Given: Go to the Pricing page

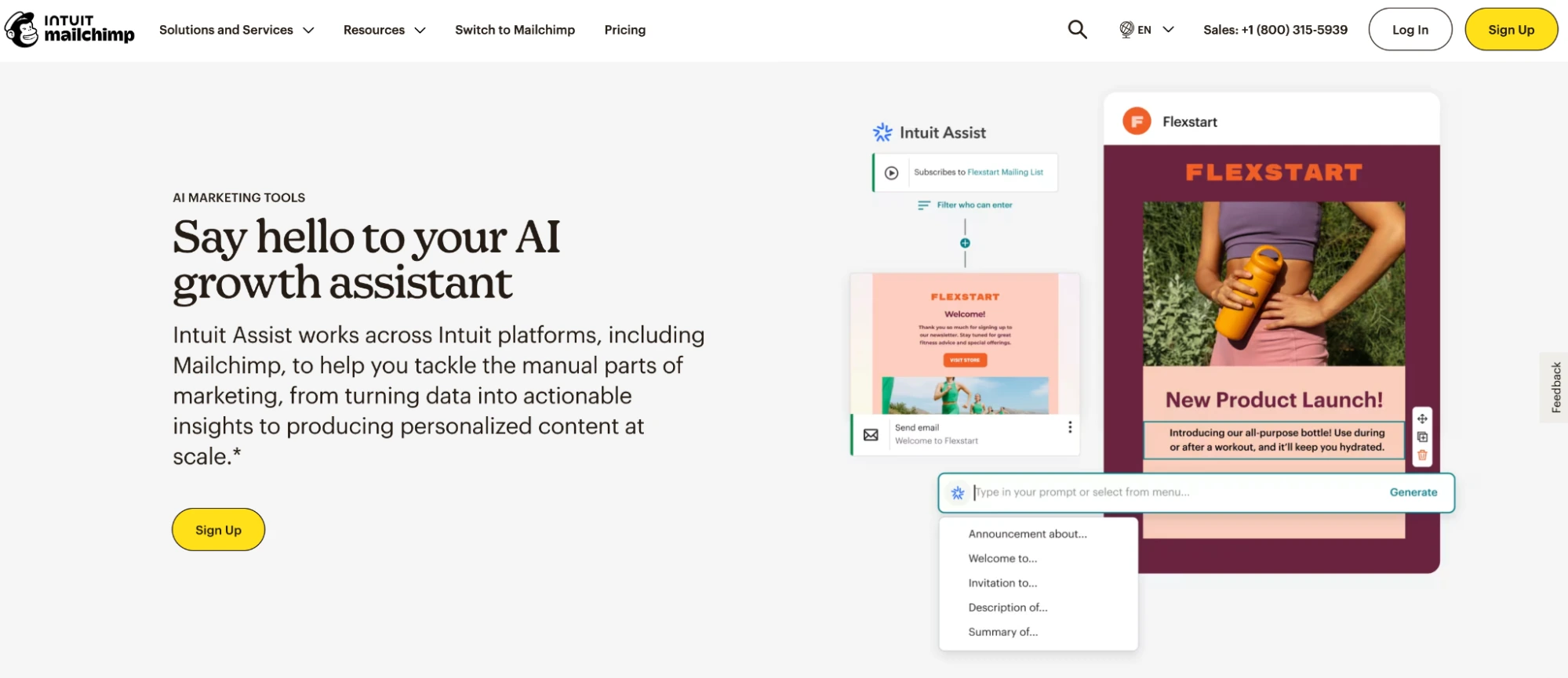Looking at the screenshot, I should point(624,30).
